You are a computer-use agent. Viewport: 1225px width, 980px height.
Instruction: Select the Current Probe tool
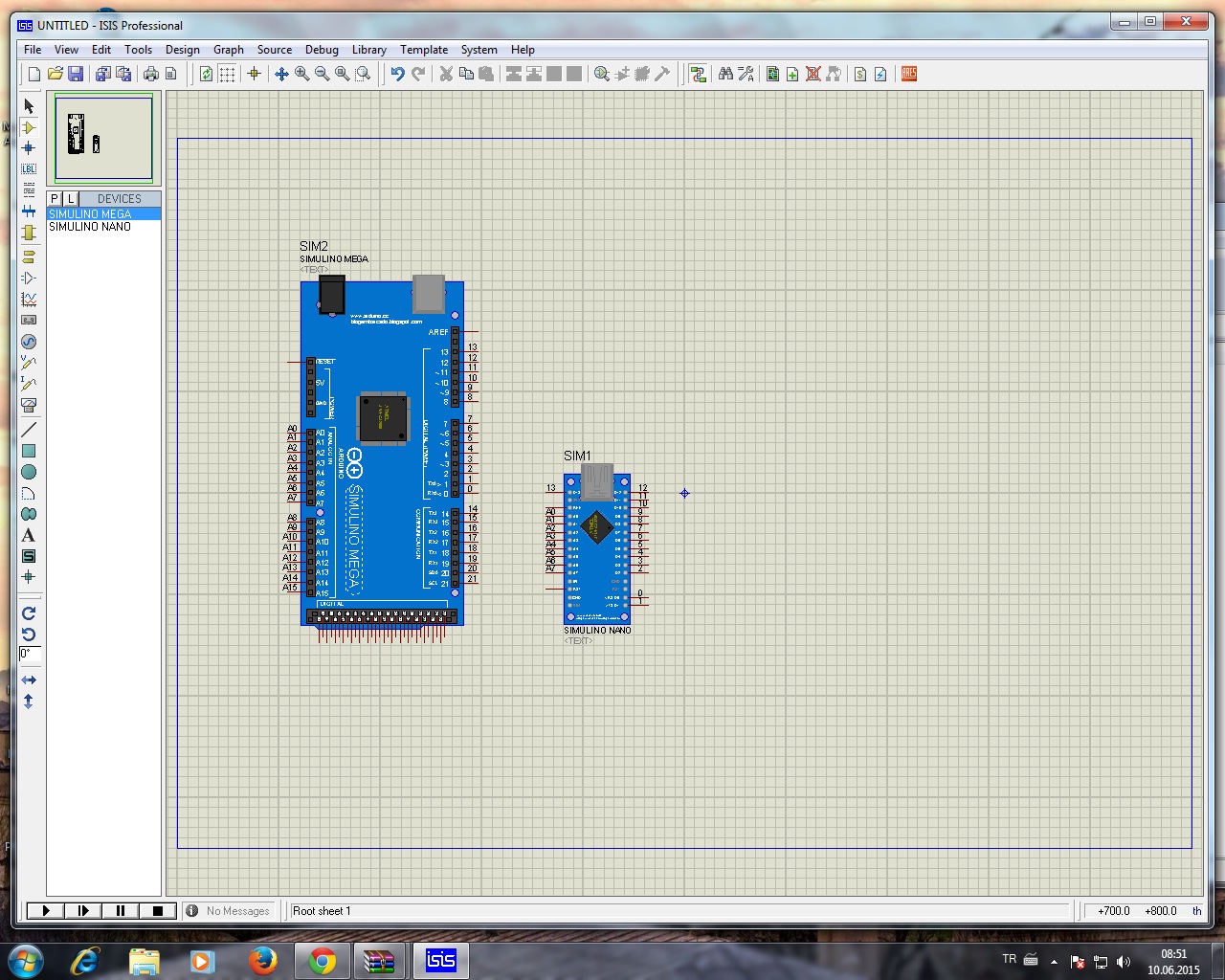tap(29, 384)
